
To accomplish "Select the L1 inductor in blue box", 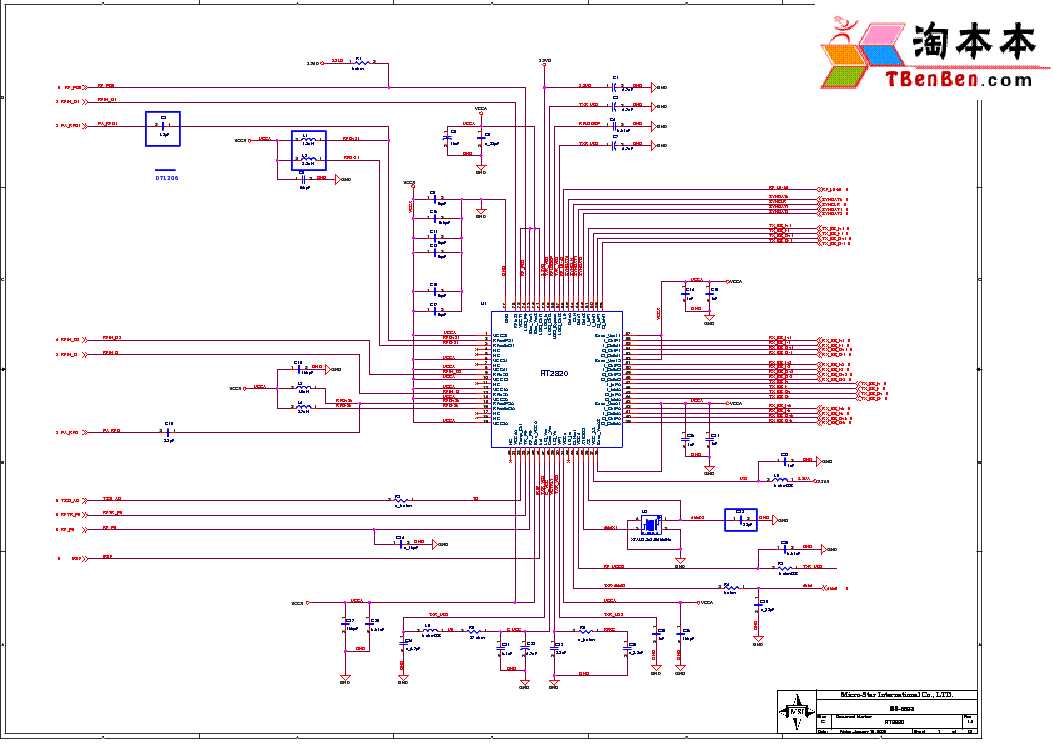I will click(308, 139).
